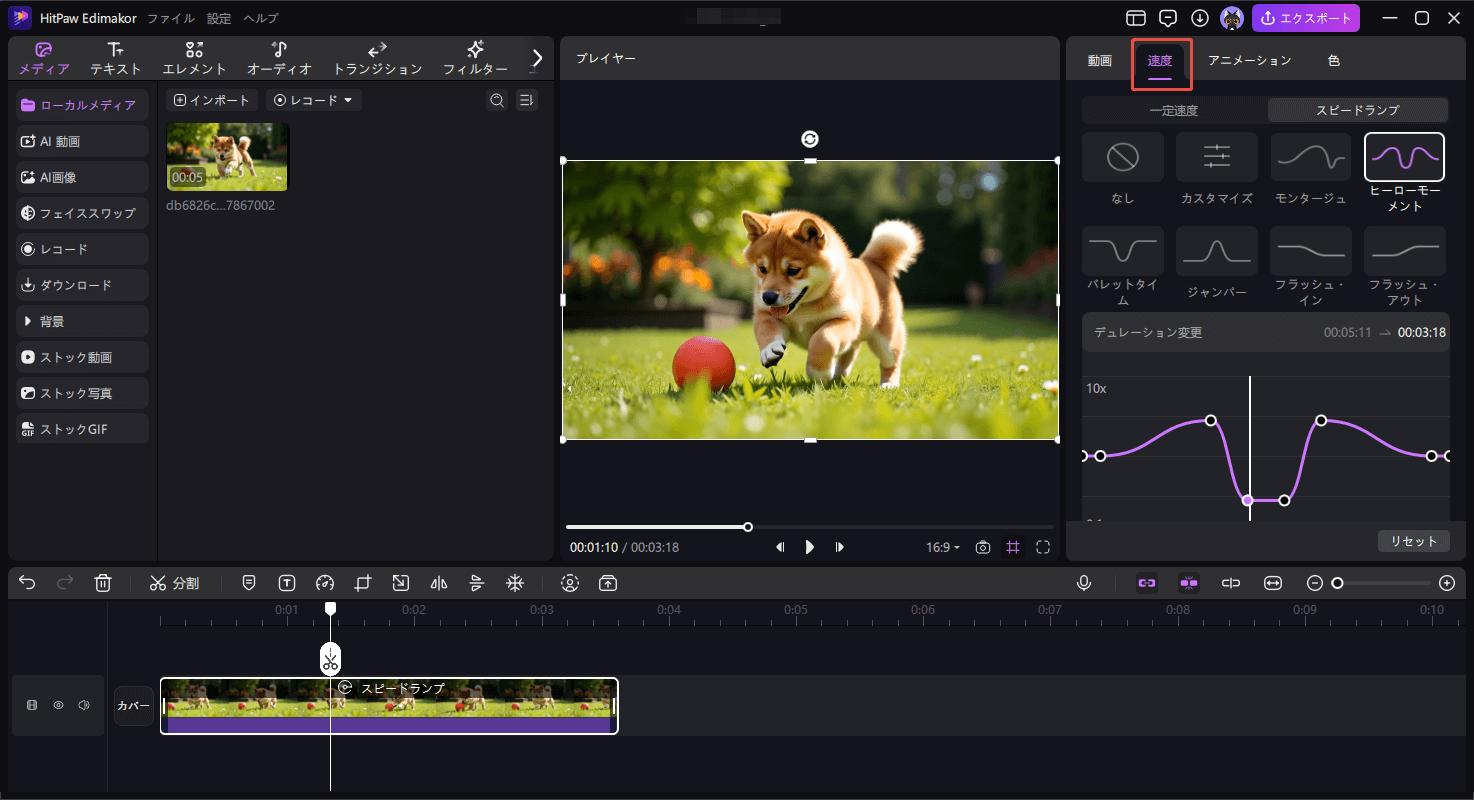Select 一定速度 speed mode

[1174, 110]
